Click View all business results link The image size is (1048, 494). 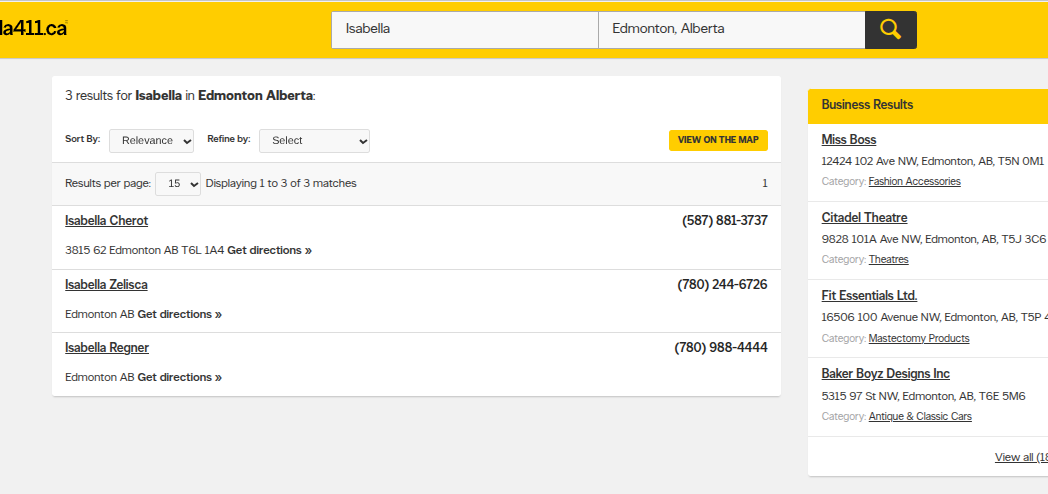1021,457
